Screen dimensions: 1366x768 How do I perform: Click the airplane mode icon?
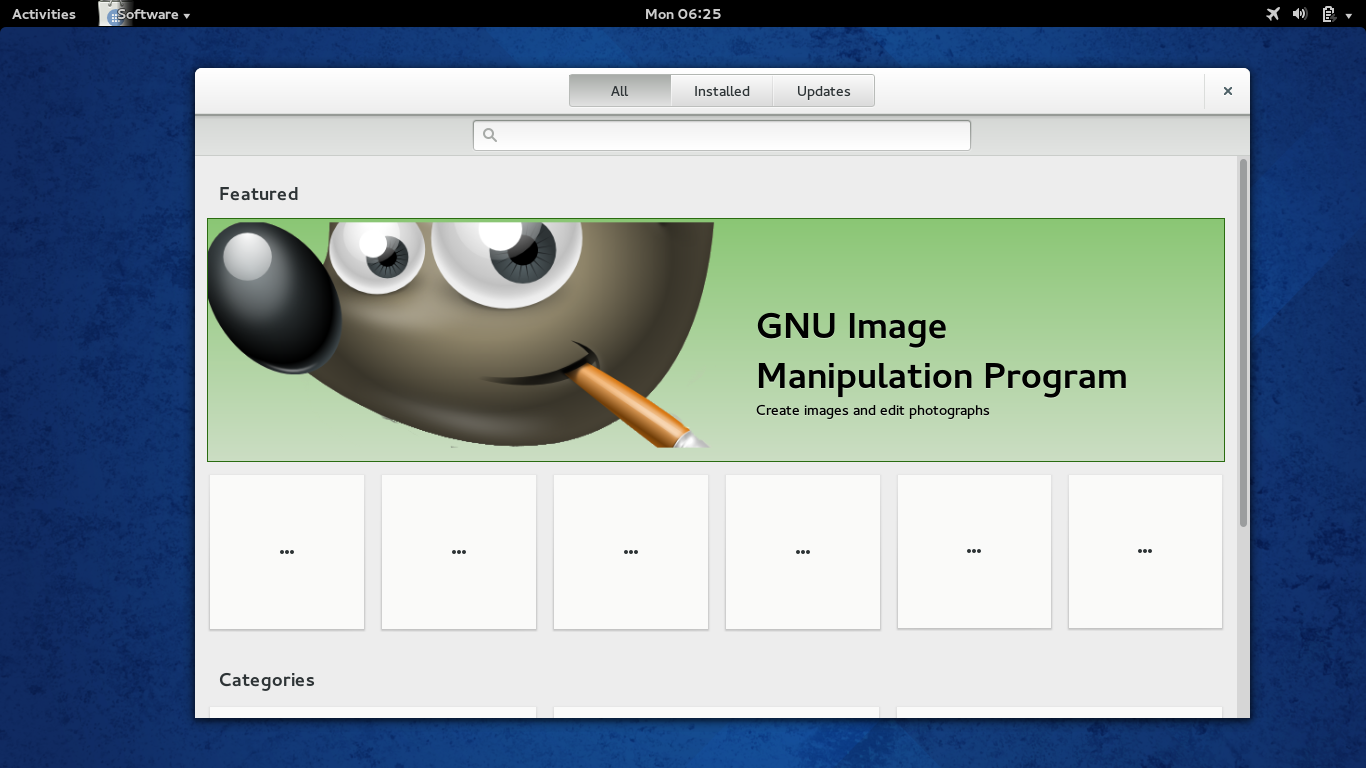point(1272,14)
